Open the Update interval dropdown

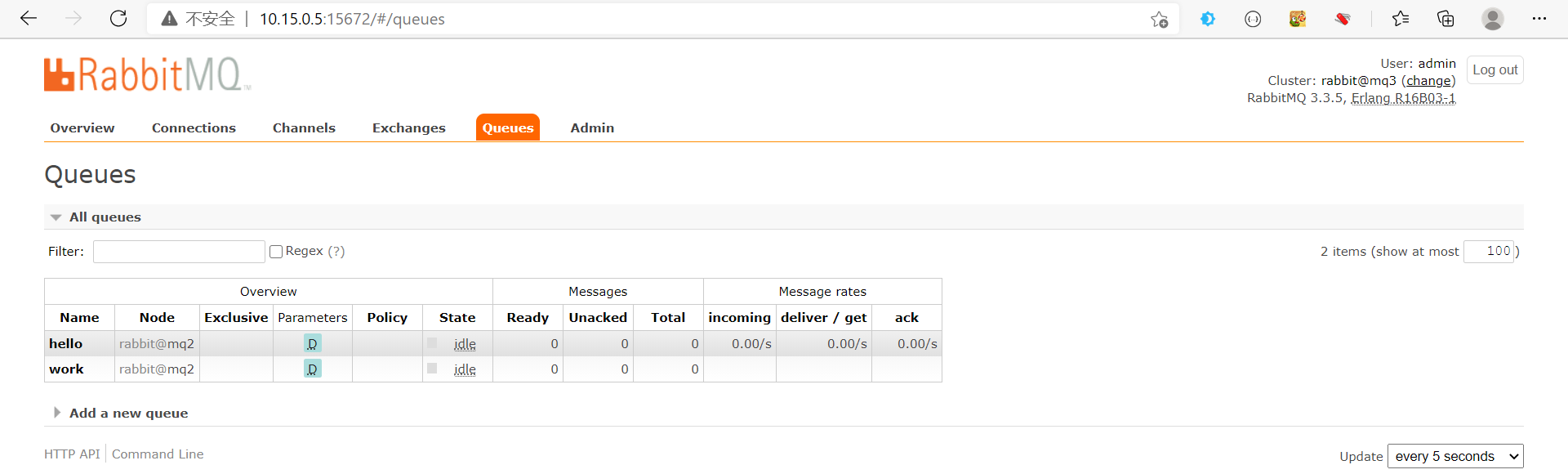coord(1454,456)
